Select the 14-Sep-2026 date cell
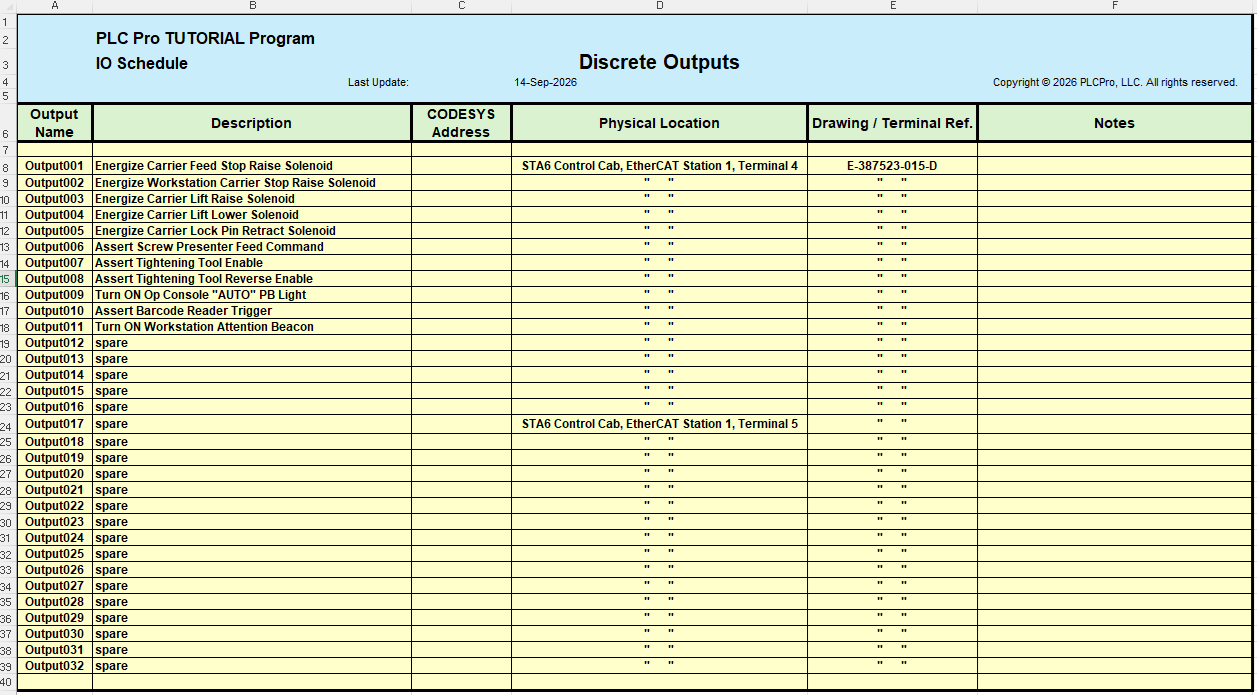This screenshot has width=1257, height=695. [545, 82]
